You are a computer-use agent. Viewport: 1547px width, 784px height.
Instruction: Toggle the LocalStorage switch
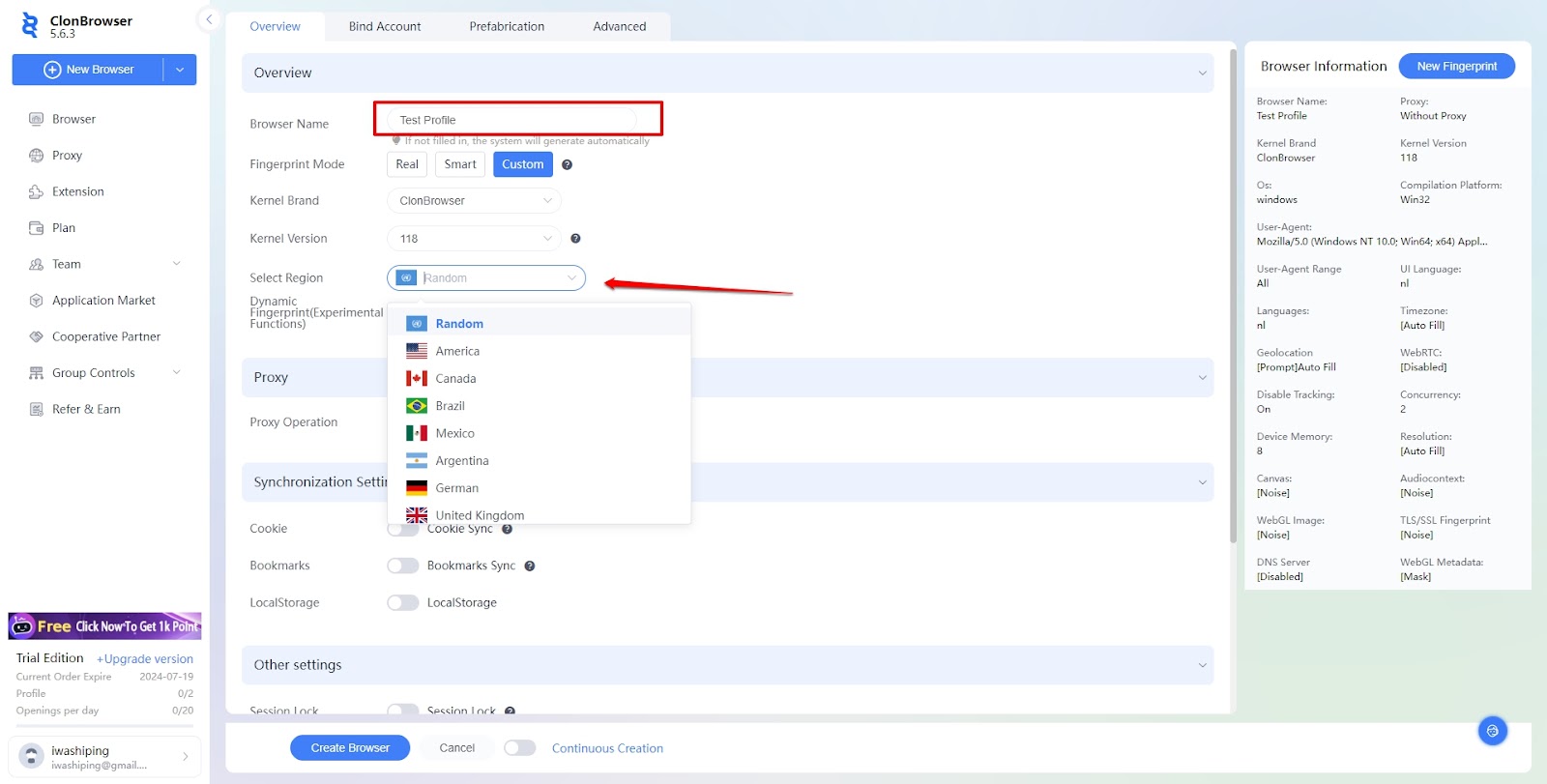402,602
